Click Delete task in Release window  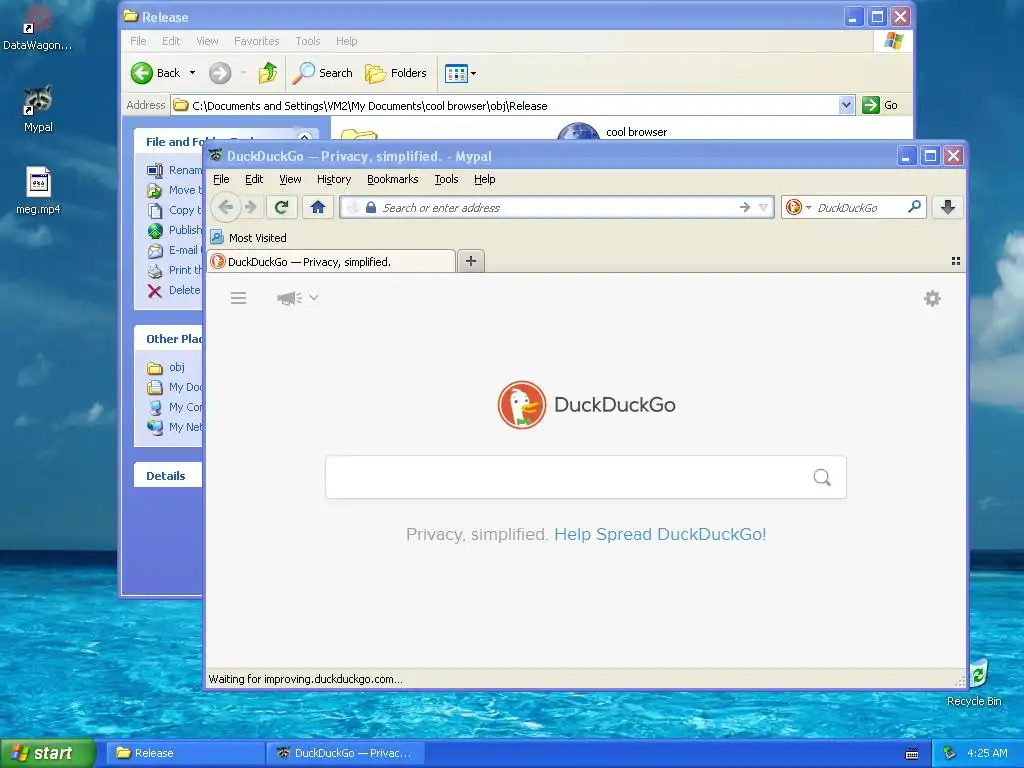tap(174, 291)
